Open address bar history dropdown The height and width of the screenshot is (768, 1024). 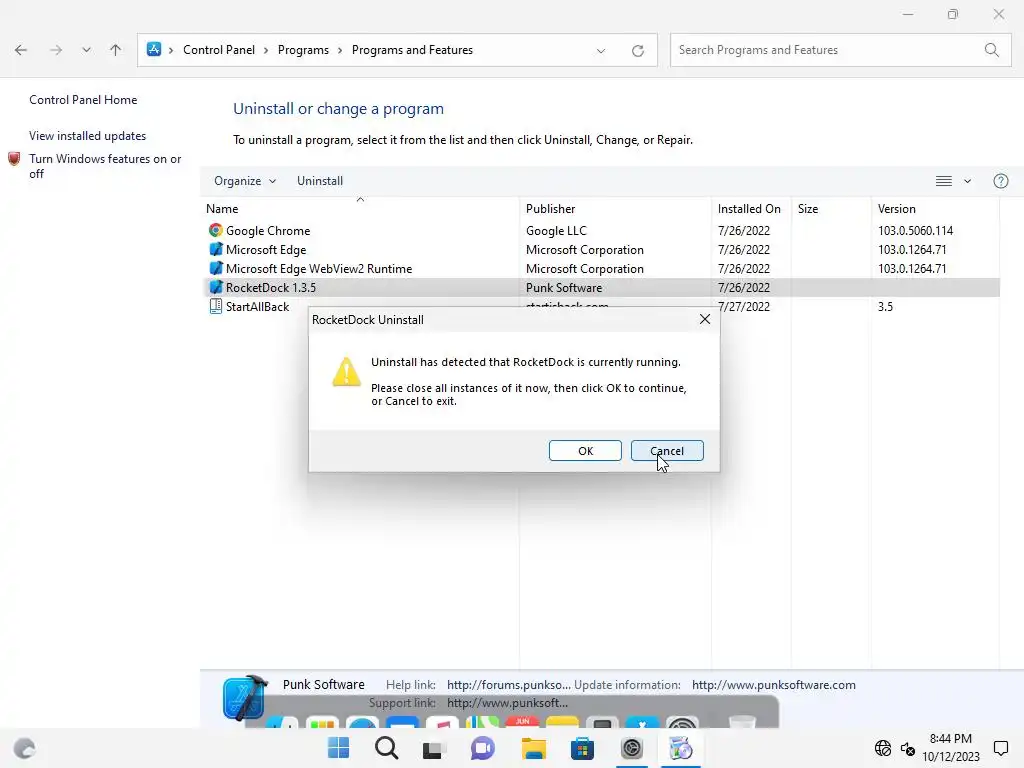coord(601,50)
